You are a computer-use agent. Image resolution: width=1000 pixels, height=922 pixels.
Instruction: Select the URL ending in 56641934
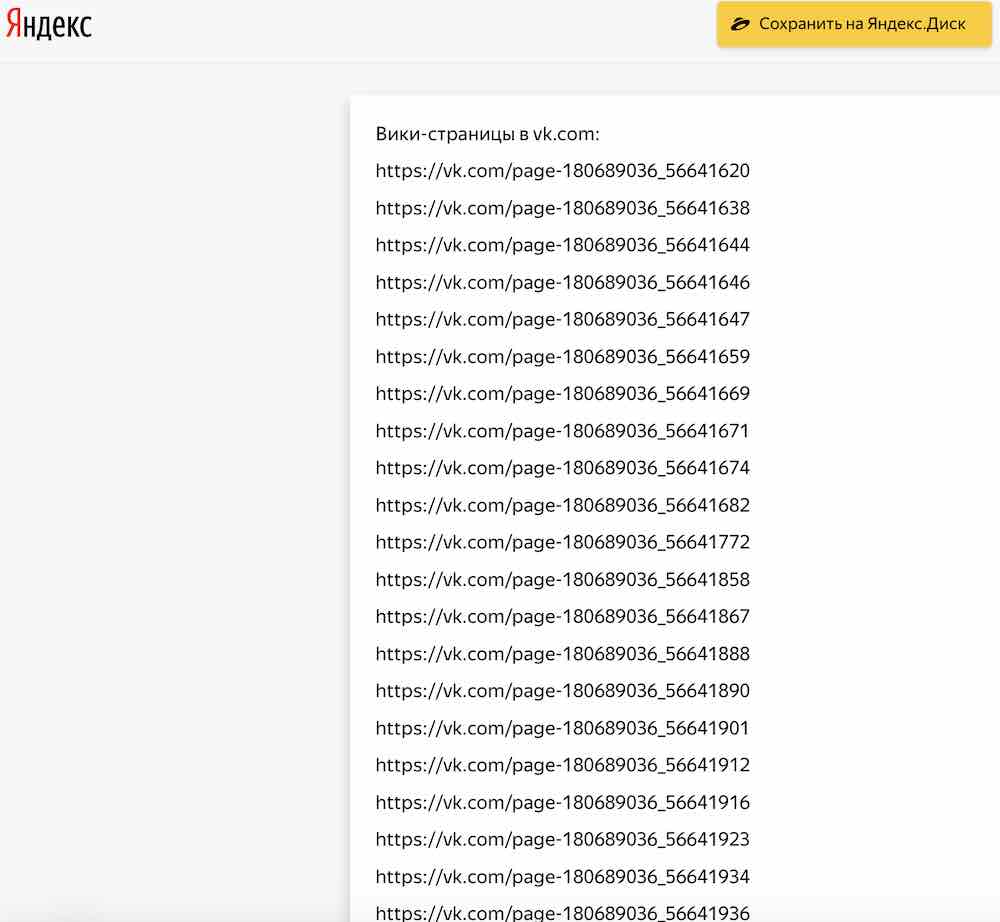coord(562,877)
